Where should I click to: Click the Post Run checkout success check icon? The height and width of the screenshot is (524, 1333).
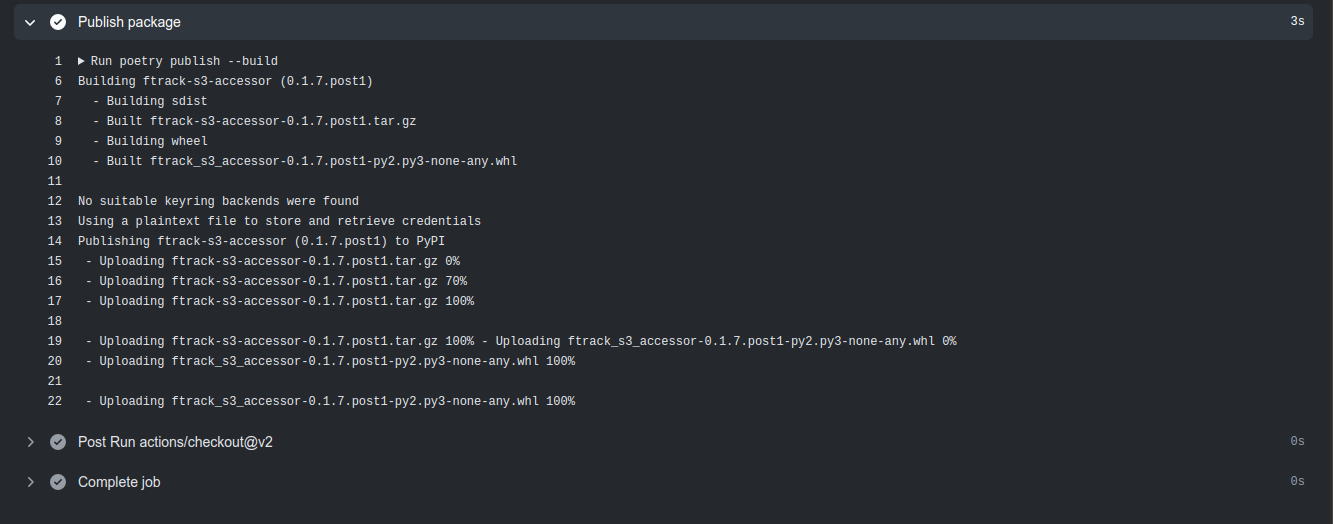[58, 442]
